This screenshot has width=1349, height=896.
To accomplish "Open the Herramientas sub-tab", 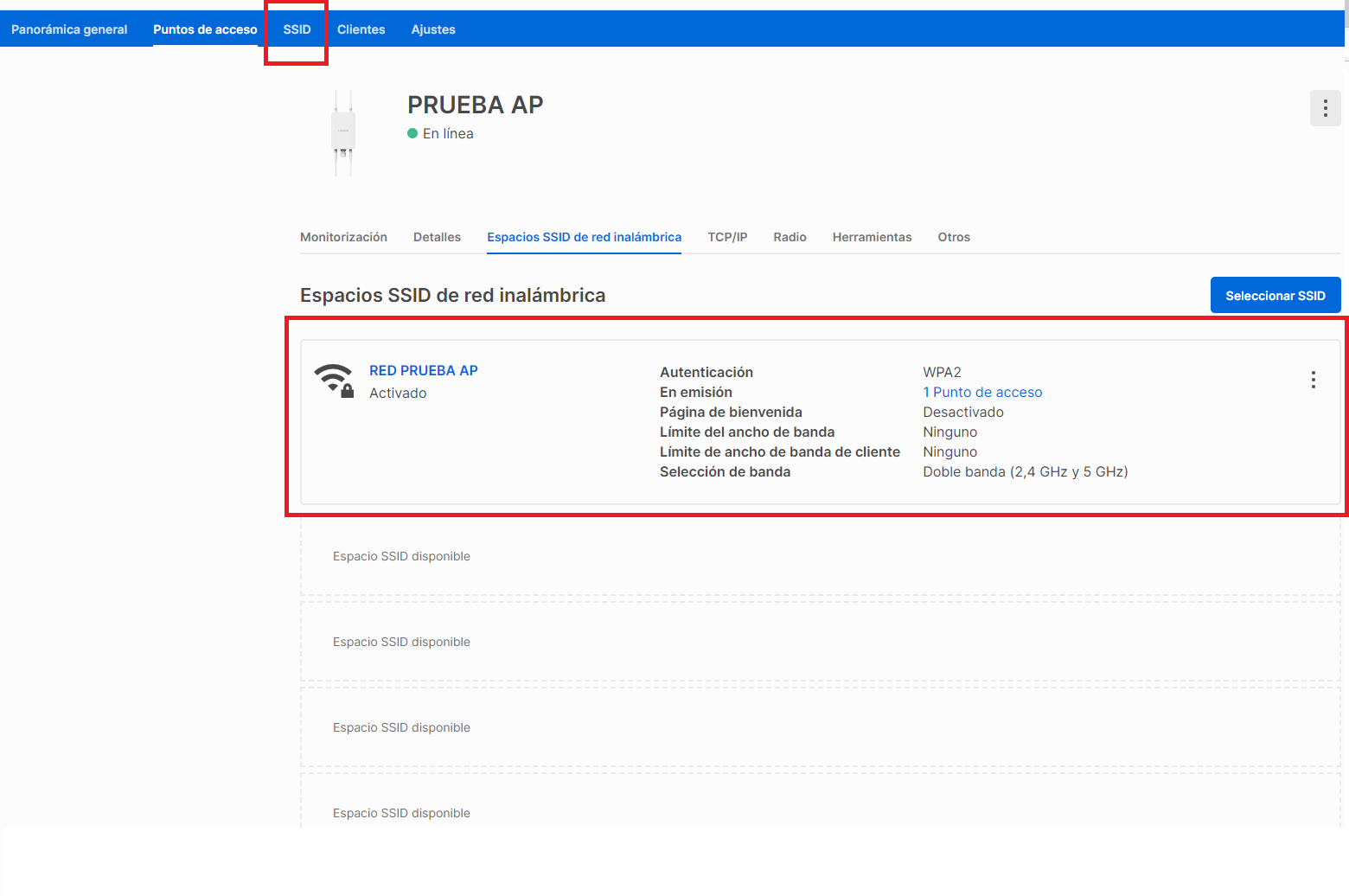I will pyautogui.click(x=872, y=237).
